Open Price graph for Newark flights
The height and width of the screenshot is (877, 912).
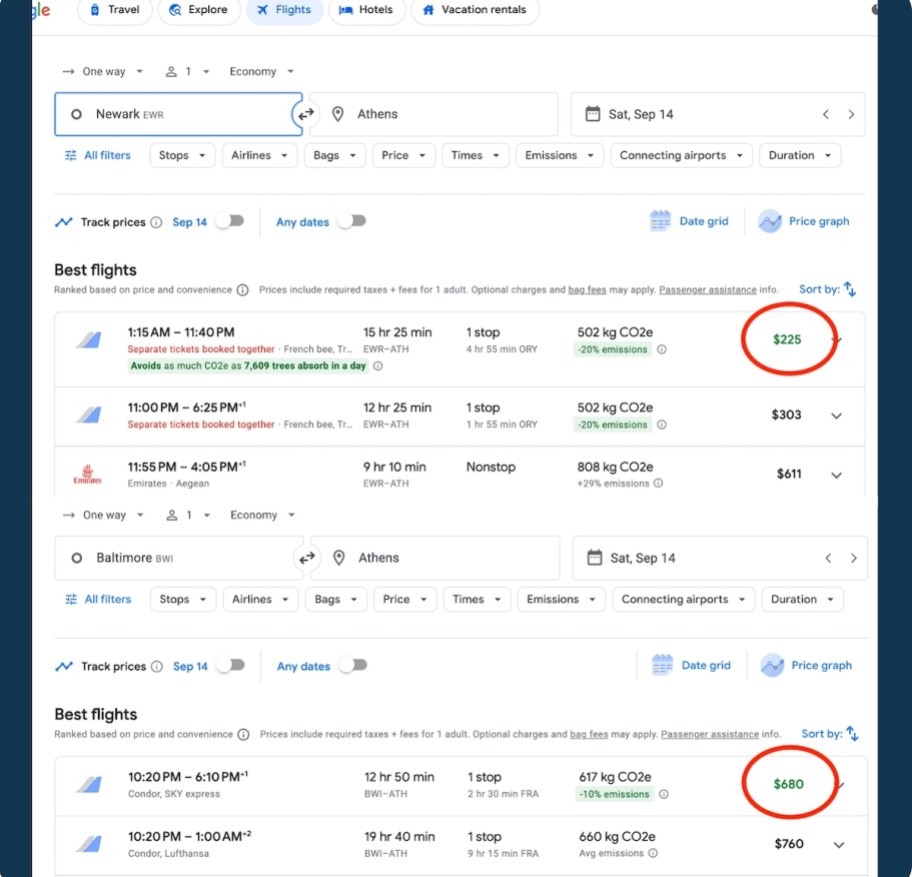[x=804, y=221]
